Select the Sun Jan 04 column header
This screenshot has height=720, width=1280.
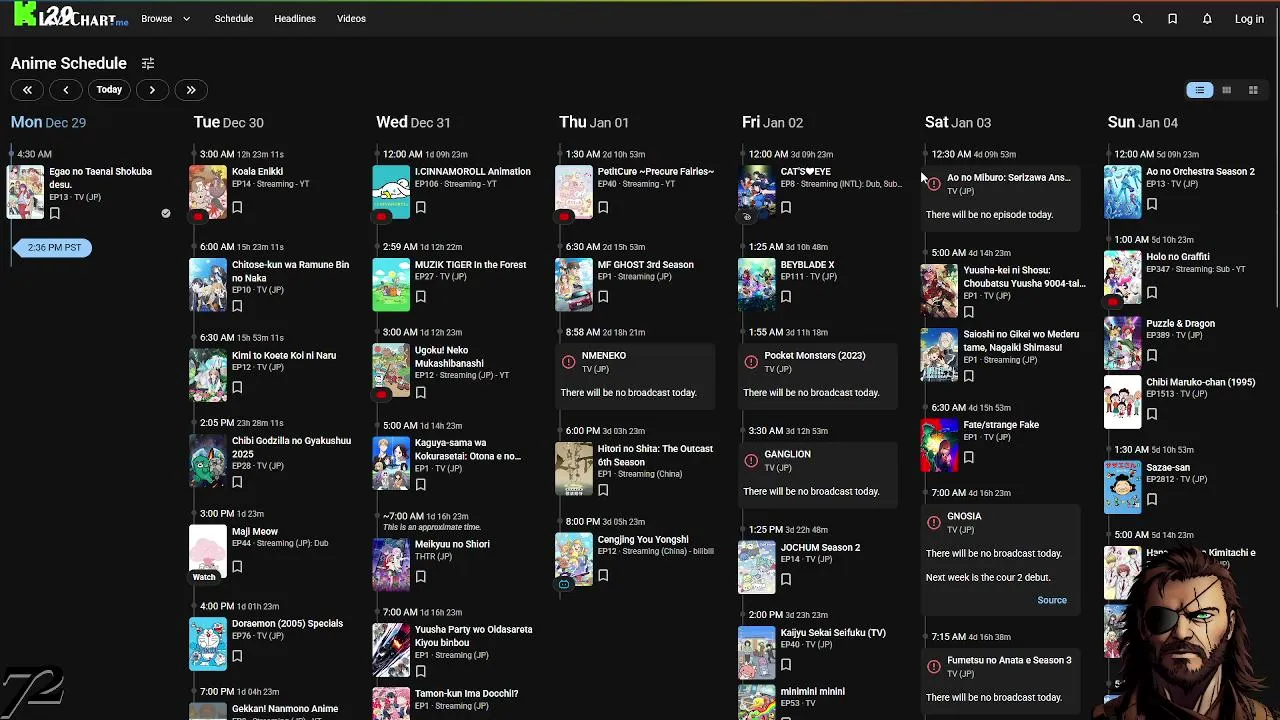[1143, 122]
